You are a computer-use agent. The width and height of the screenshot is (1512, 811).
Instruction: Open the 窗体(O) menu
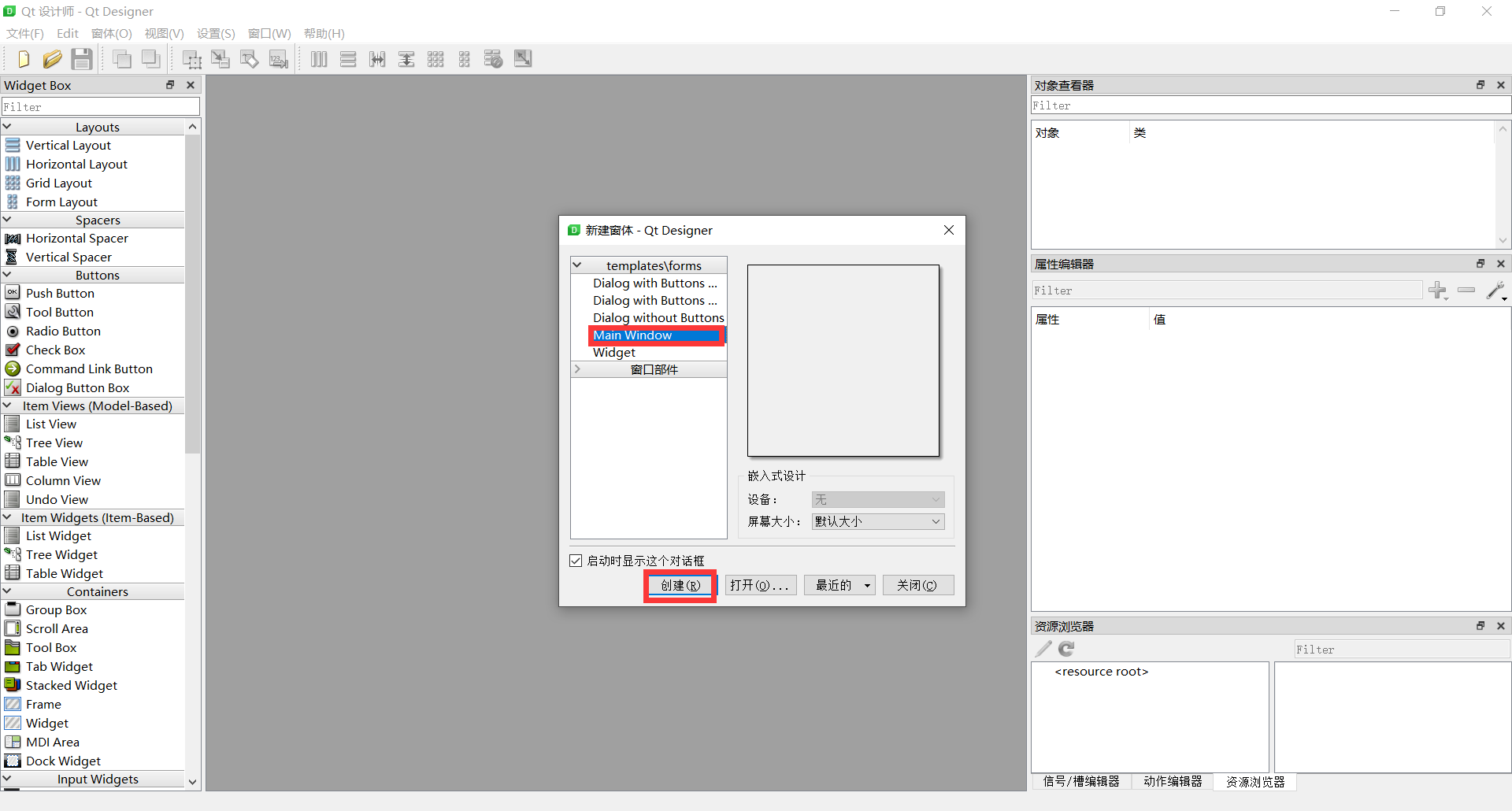pos(111,33)
